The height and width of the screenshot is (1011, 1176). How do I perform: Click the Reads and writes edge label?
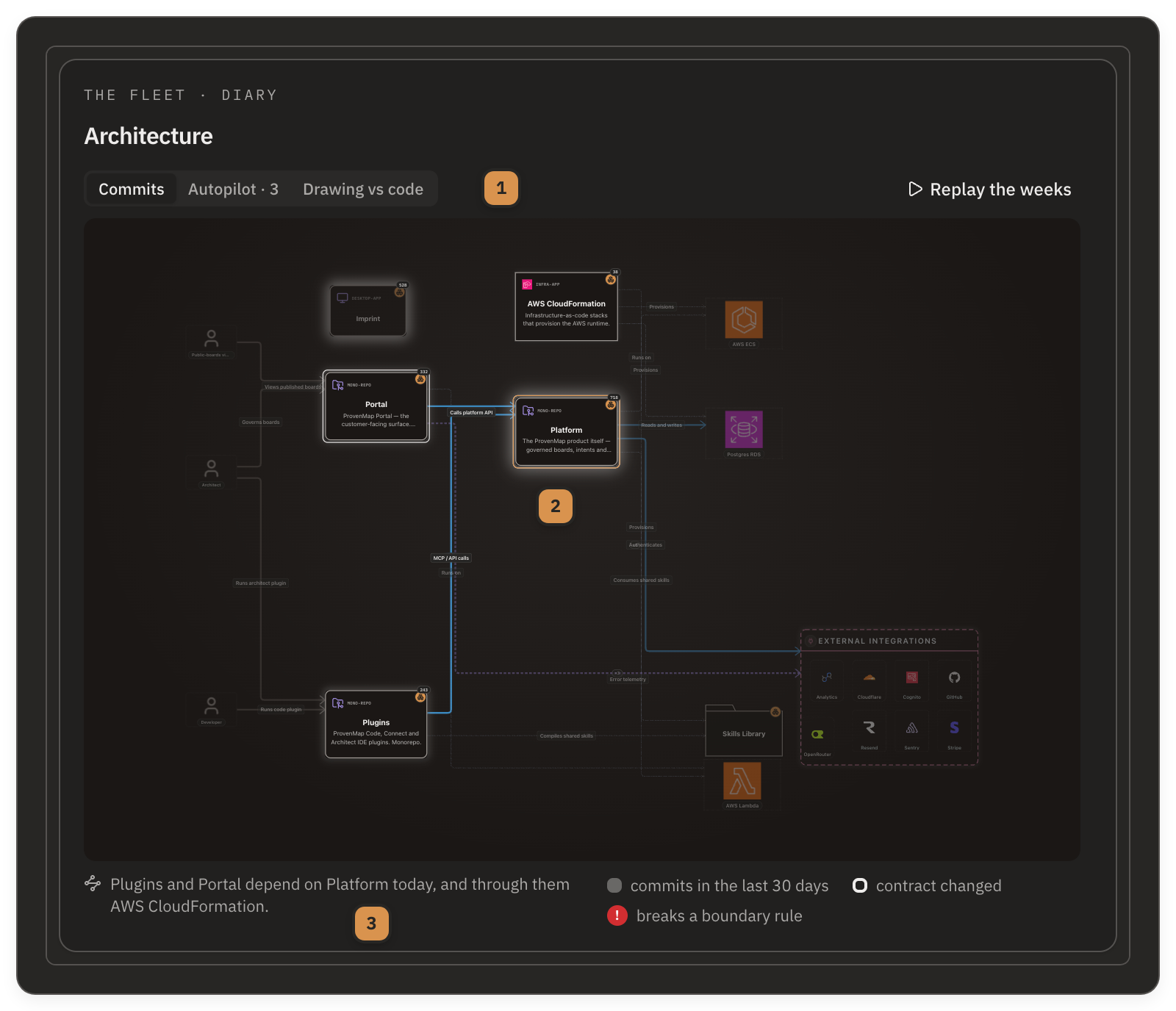pos(661,425)
